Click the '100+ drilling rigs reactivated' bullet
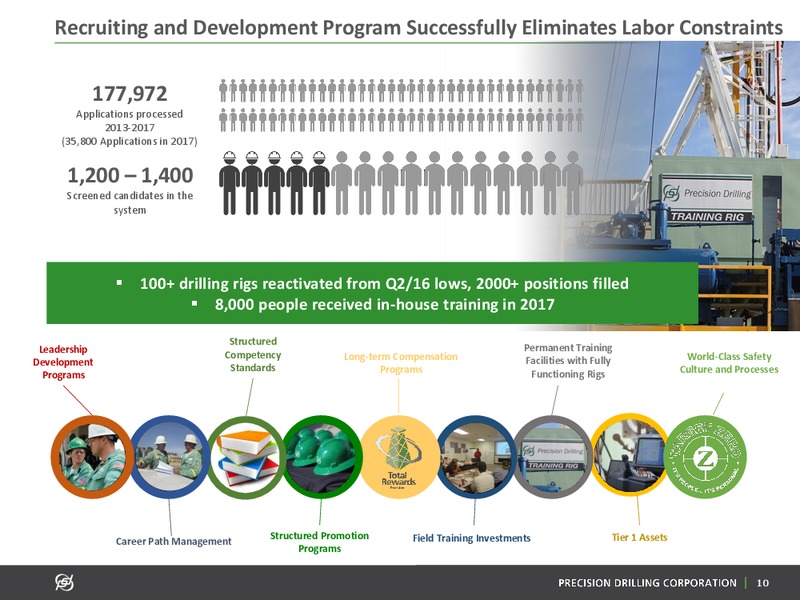 click(x=384, y=283)
